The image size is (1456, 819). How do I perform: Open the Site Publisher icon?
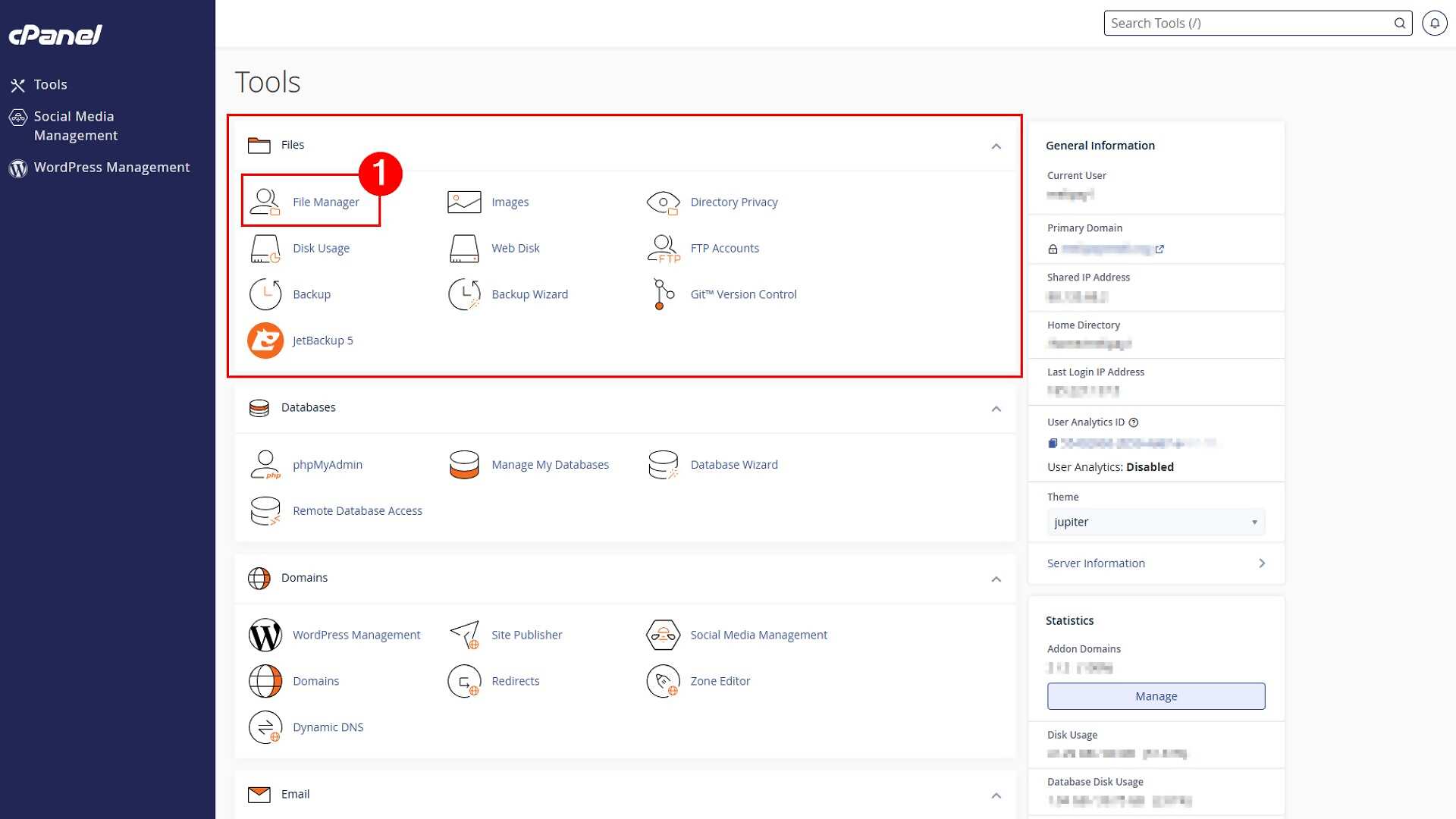tap(464, 635)
